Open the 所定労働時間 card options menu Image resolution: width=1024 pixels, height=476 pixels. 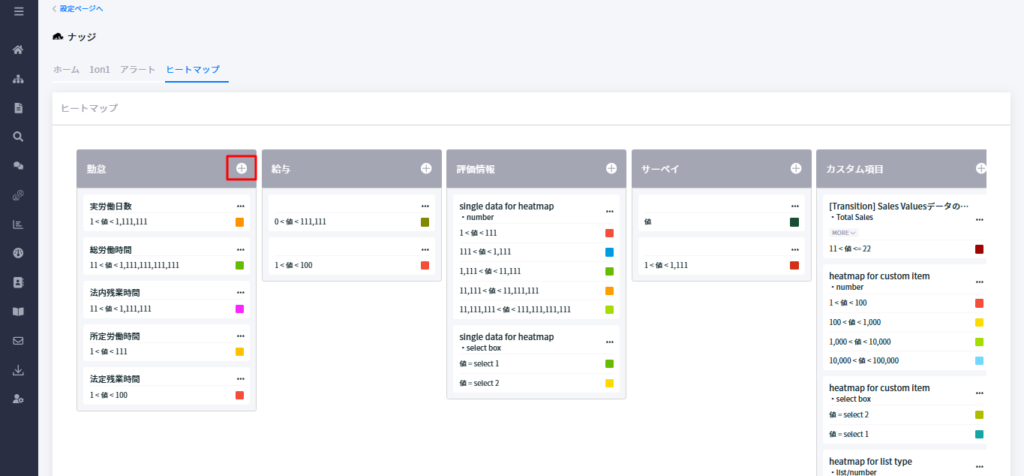pos(240,336)
